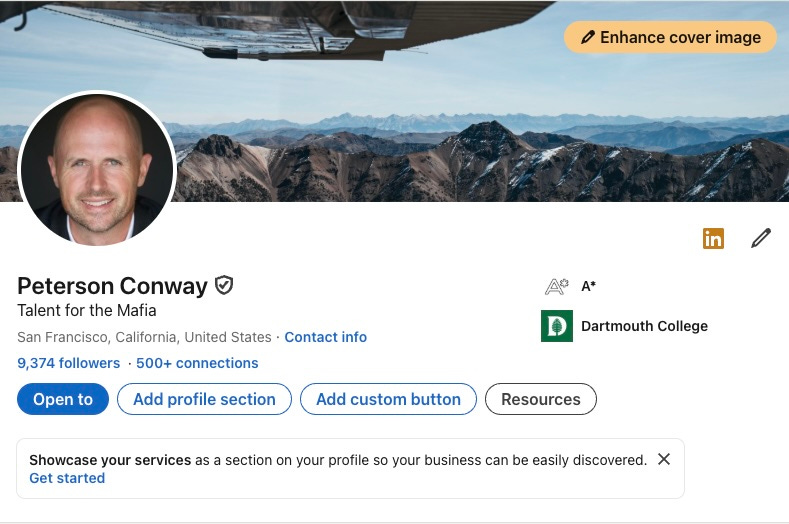Image resolution: width=789 pixels, height=524 pixels.
Task: Click the Talent for the Mafia headline
Action: 87,311
